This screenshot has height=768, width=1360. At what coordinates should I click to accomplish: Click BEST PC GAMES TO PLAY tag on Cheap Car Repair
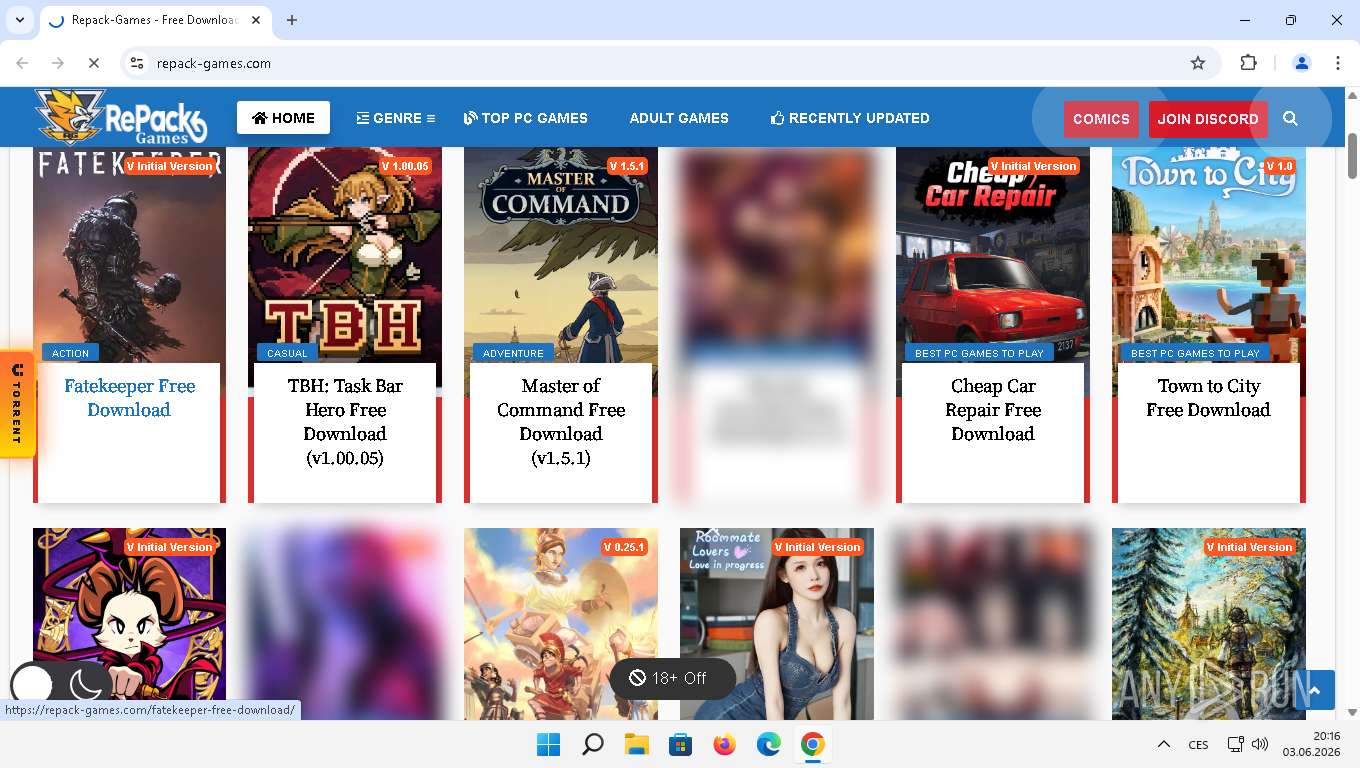[x=979, y=353]
